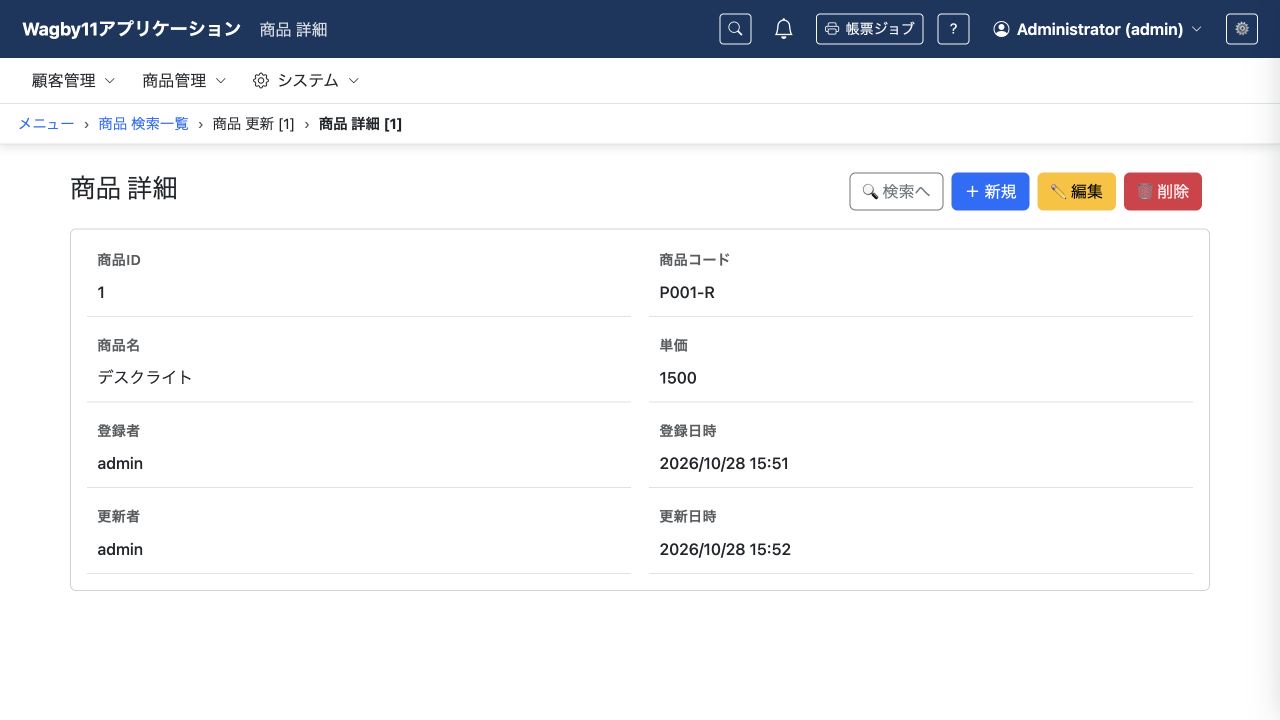This screenshot has height=720, width=1280.
Task: Click the red 削除 delete button
Action: (1163, 192)
